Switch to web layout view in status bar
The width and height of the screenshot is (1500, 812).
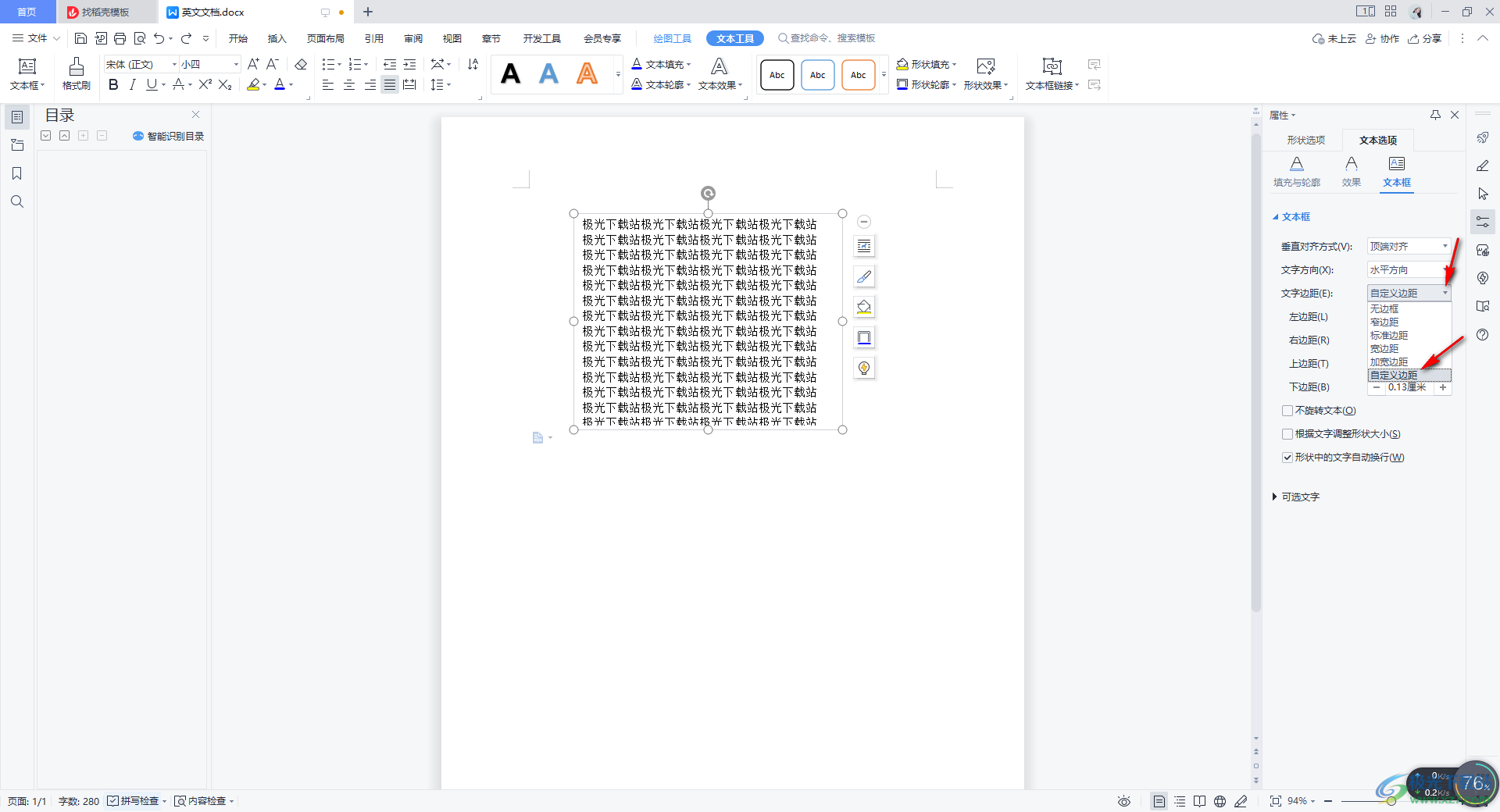(1220, 801)
